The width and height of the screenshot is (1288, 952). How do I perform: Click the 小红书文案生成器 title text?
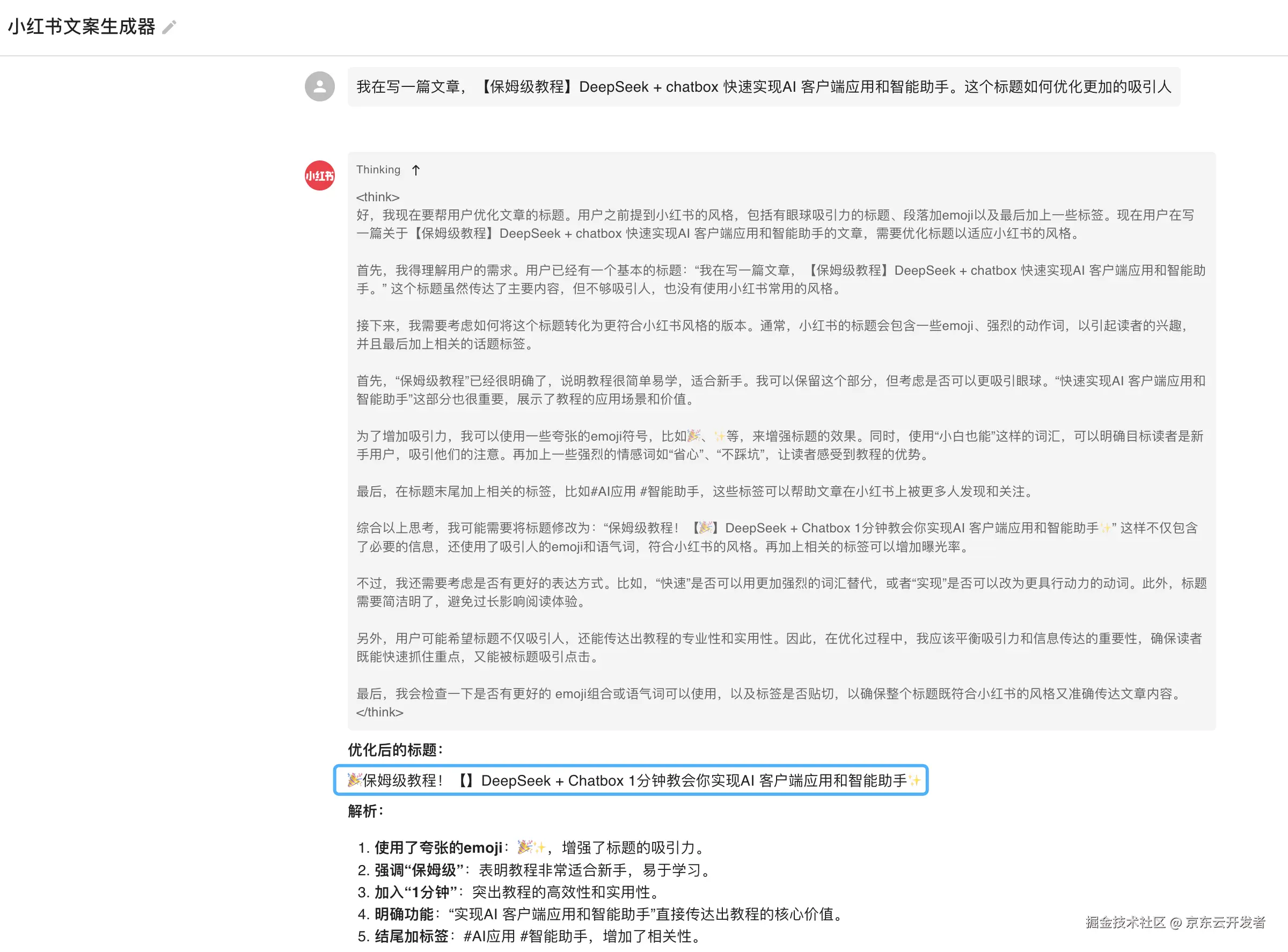pyautogui.click(x=81, y=27)
